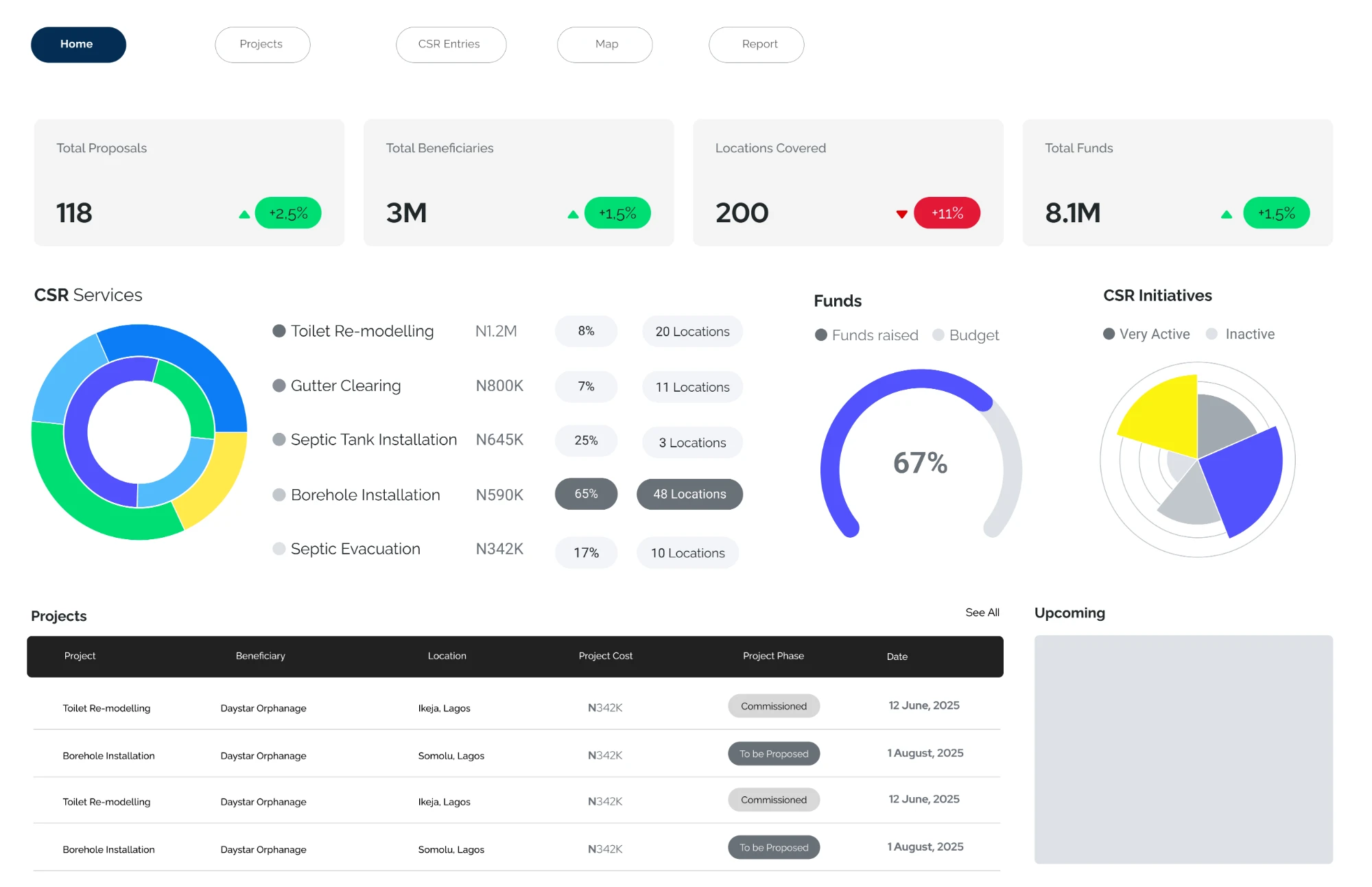Click the N1.2M amount for Toilet Re-modelling

[496, 331]
